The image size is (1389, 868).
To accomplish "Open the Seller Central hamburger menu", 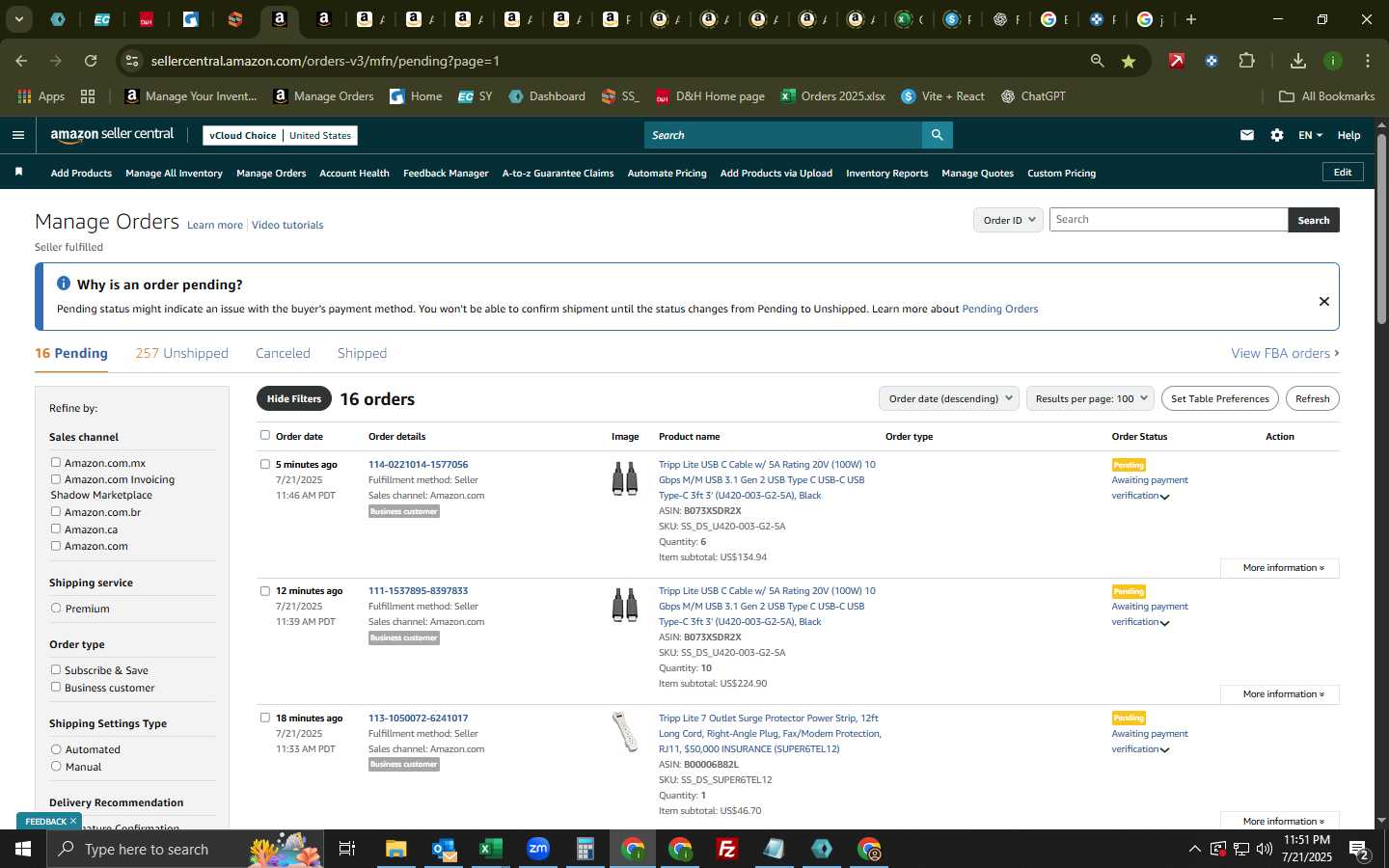I will click(x=17, y=135).
